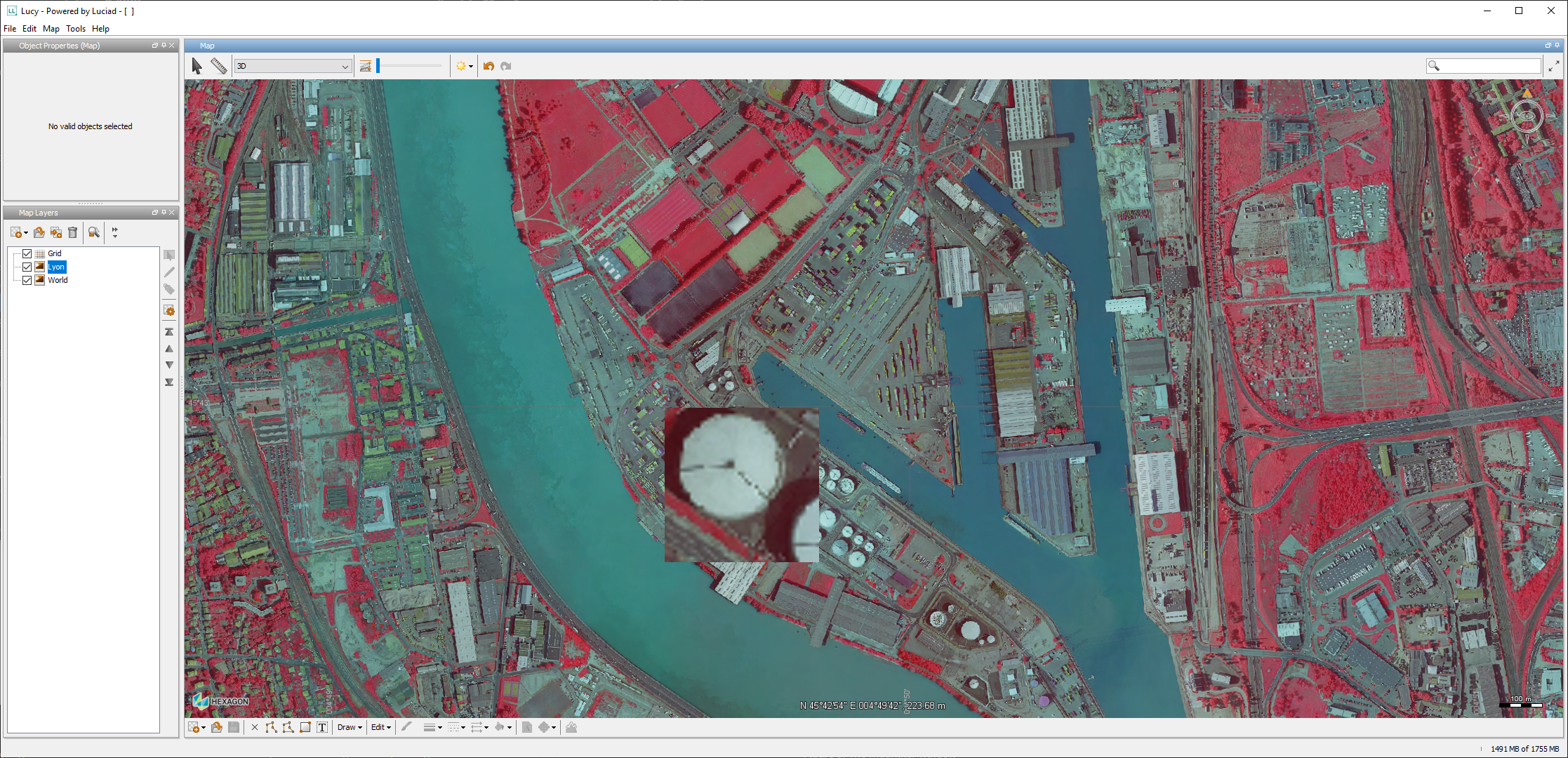Undock the Map panel with float button

click(1548, 46)
